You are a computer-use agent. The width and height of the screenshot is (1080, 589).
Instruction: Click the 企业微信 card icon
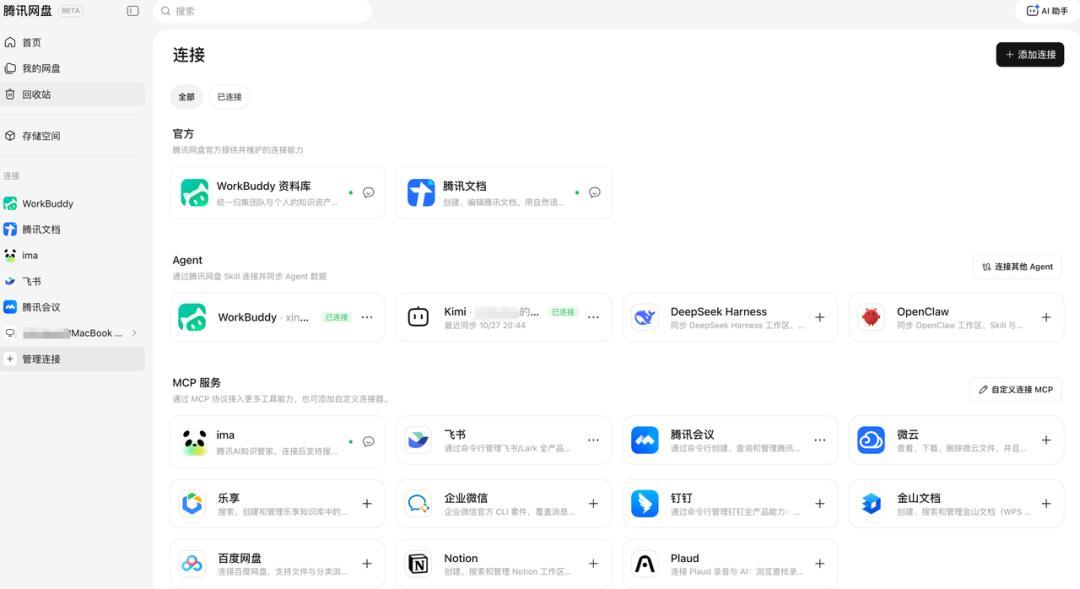pos(418,504)
